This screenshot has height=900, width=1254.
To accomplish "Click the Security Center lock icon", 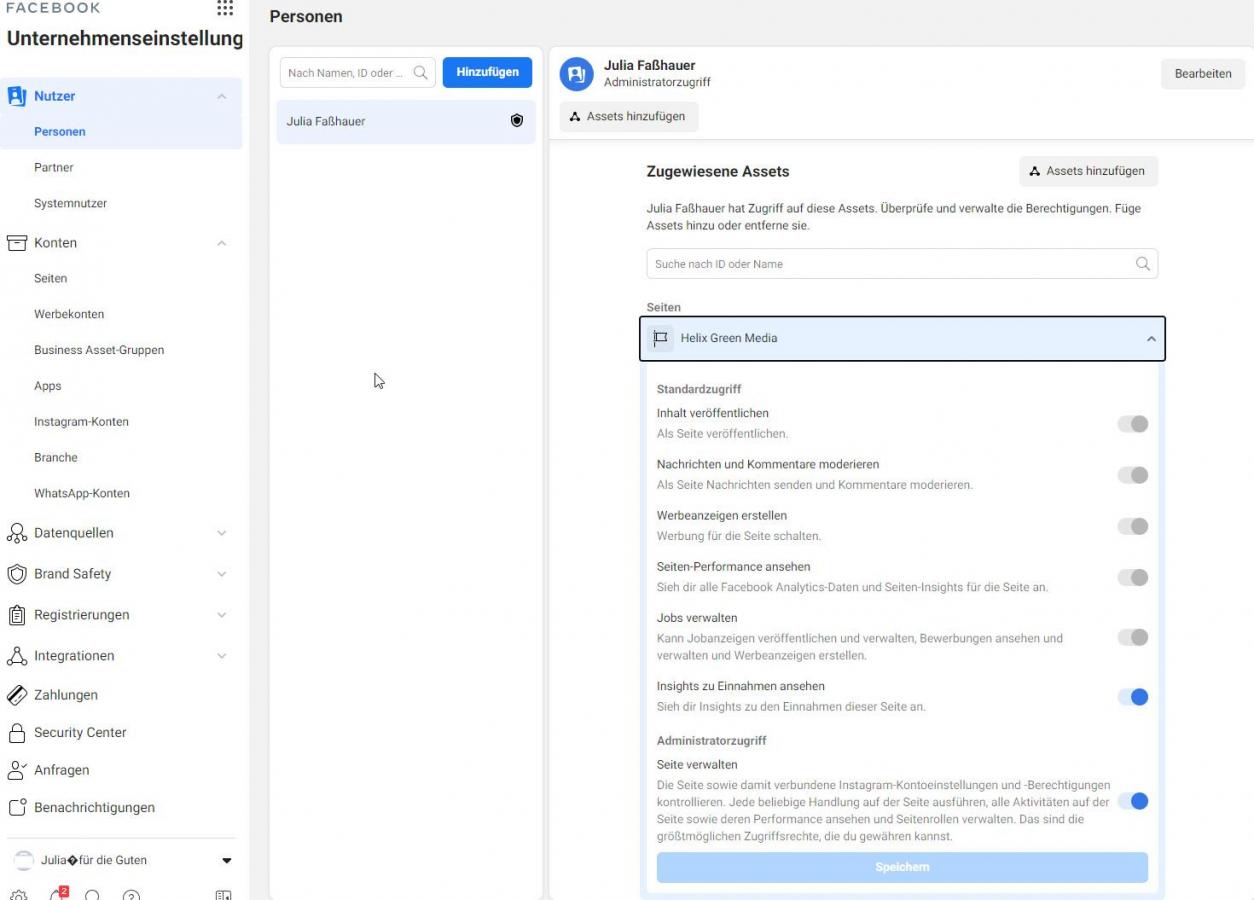I will 16,733.
